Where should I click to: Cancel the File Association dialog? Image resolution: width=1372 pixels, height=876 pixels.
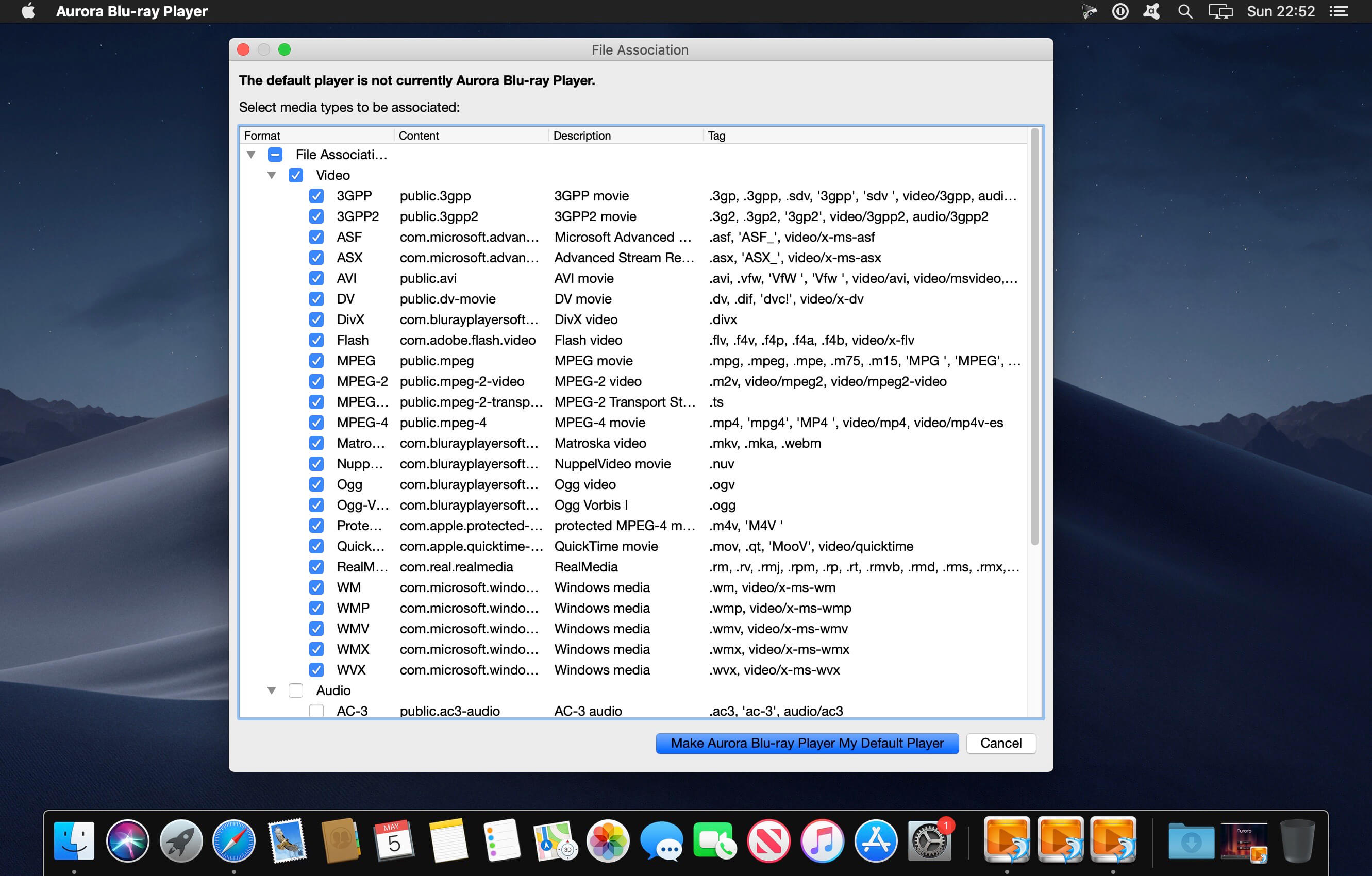coord(1001,743)
